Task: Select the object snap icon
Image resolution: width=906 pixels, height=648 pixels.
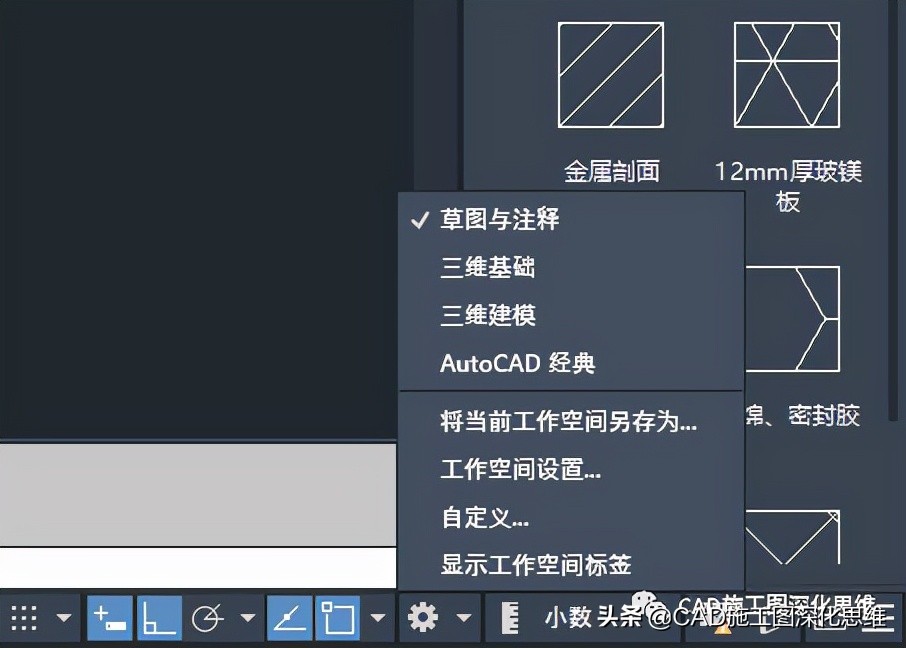Action: pyautogui.click(x=340, y=617)
